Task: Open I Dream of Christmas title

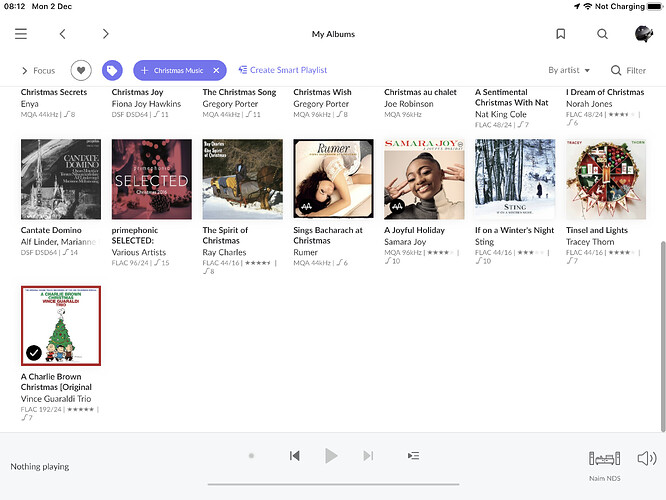Action: click(605, 92)
